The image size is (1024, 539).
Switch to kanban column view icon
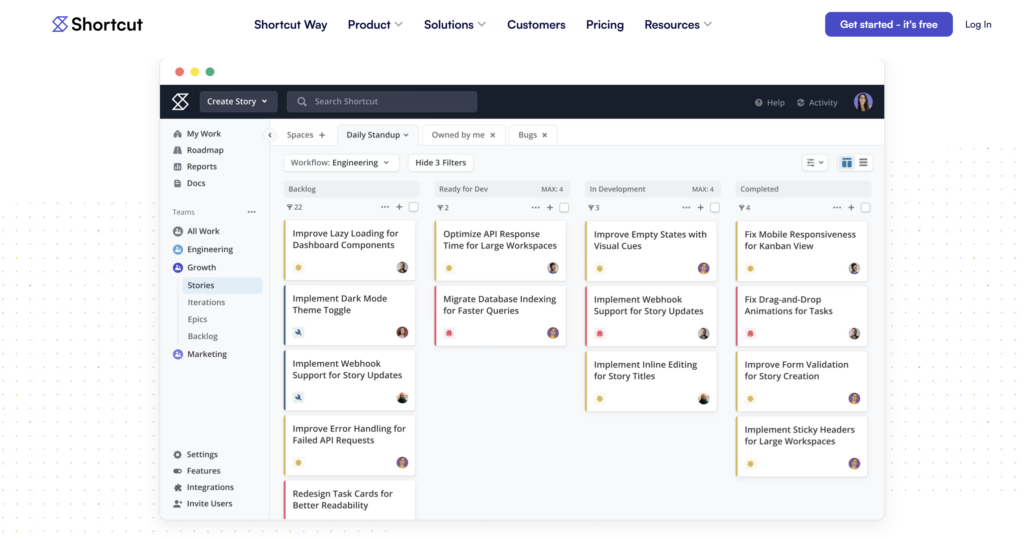pyautogui.click(x=846, y=163)
